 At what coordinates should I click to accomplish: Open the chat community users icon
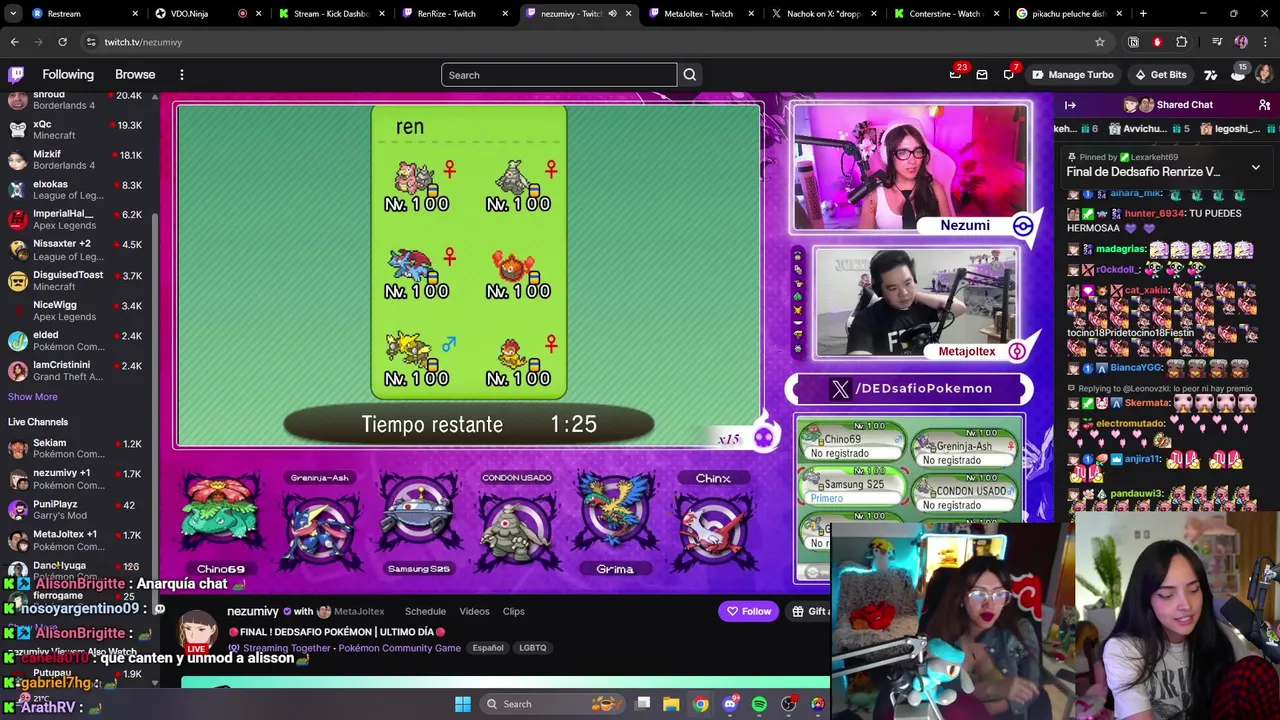1264,104
